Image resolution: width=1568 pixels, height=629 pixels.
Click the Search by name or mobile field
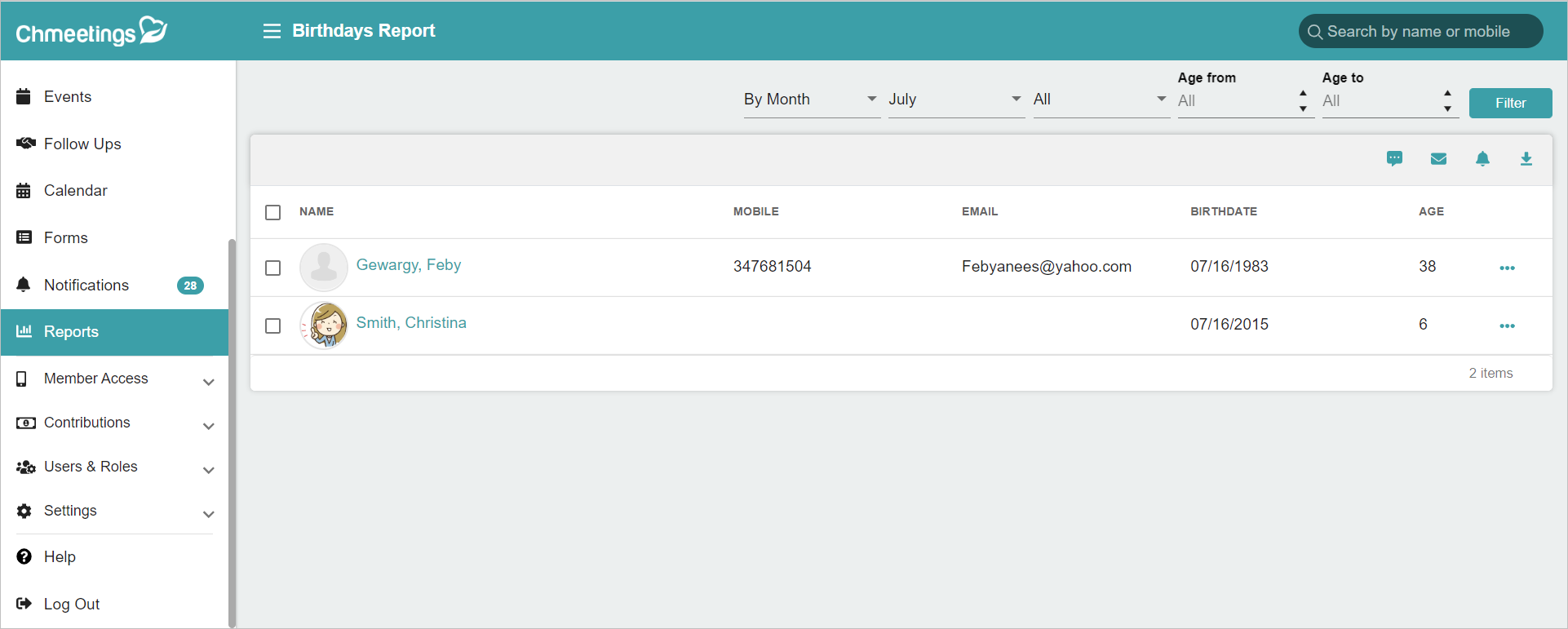tap(1420, 32)
